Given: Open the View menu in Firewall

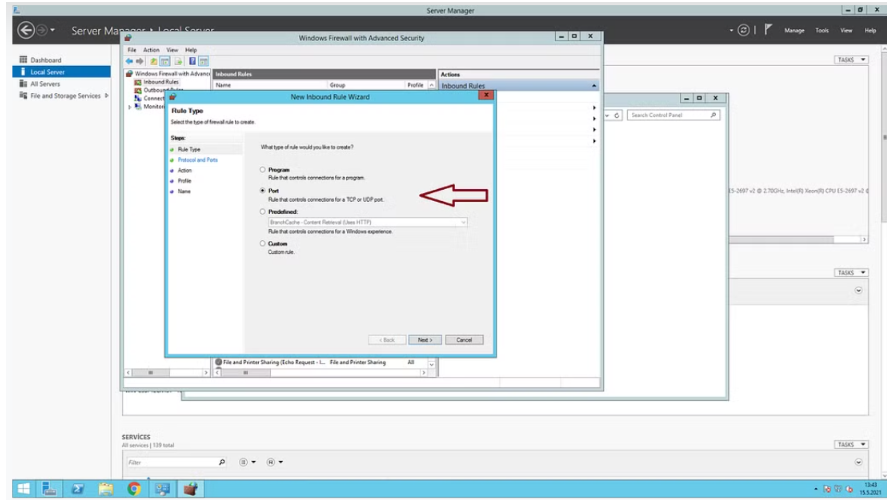Looking at the screenshot, I should pyautogui.click(x=172, y=50).
